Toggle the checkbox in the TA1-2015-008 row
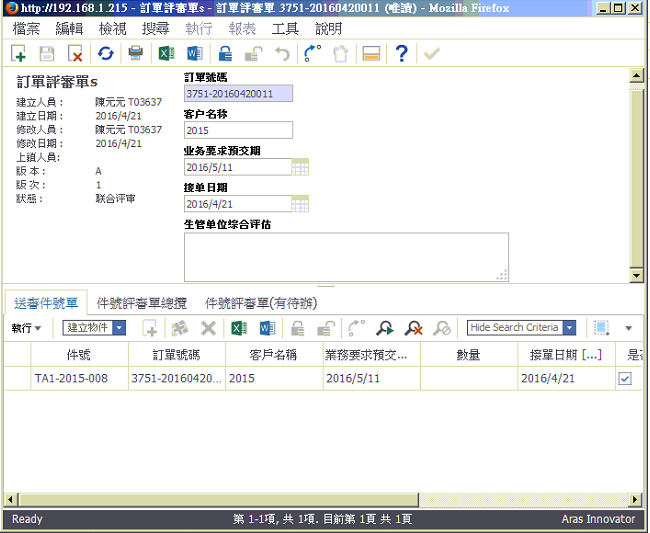 click(625, 378)
